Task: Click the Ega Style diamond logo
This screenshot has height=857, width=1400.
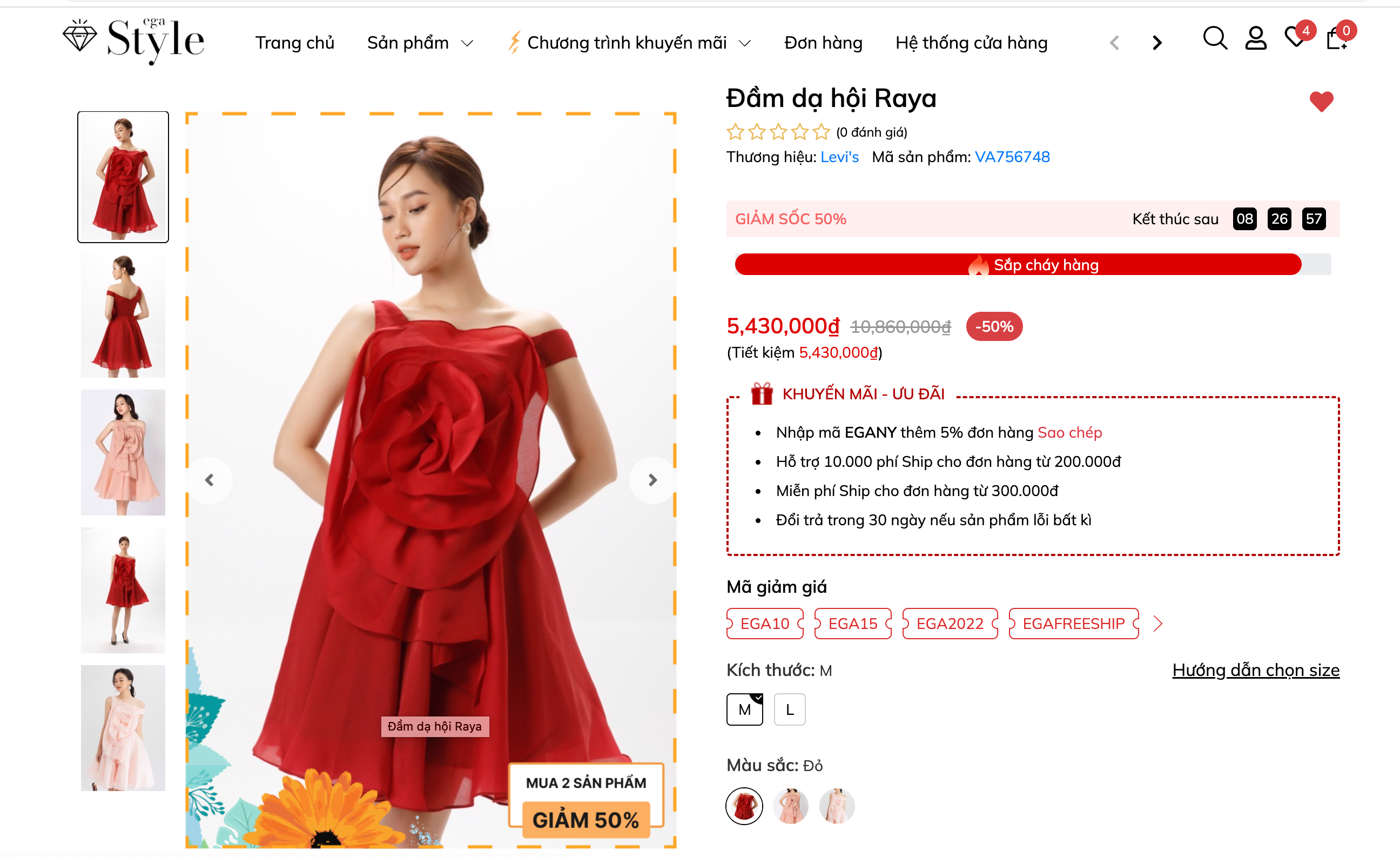Action: point(133,41)
